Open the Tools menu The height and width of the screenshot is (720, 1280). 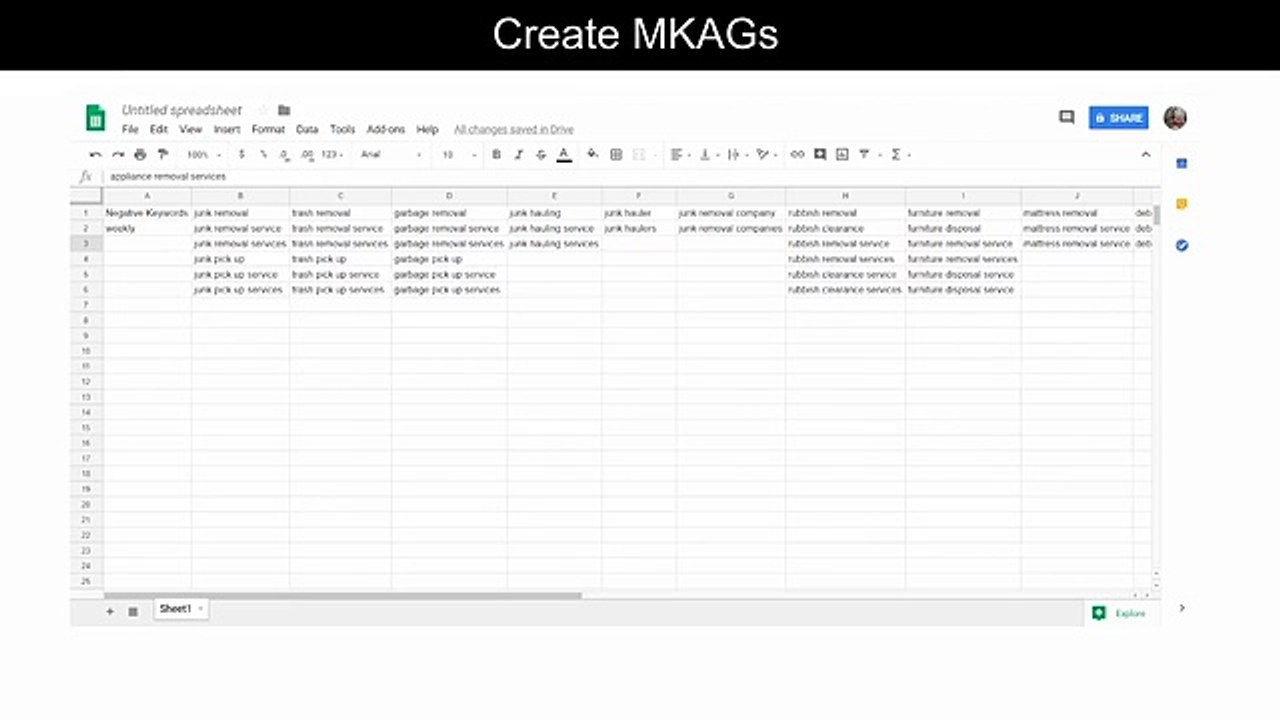click(x=342, y=130)
